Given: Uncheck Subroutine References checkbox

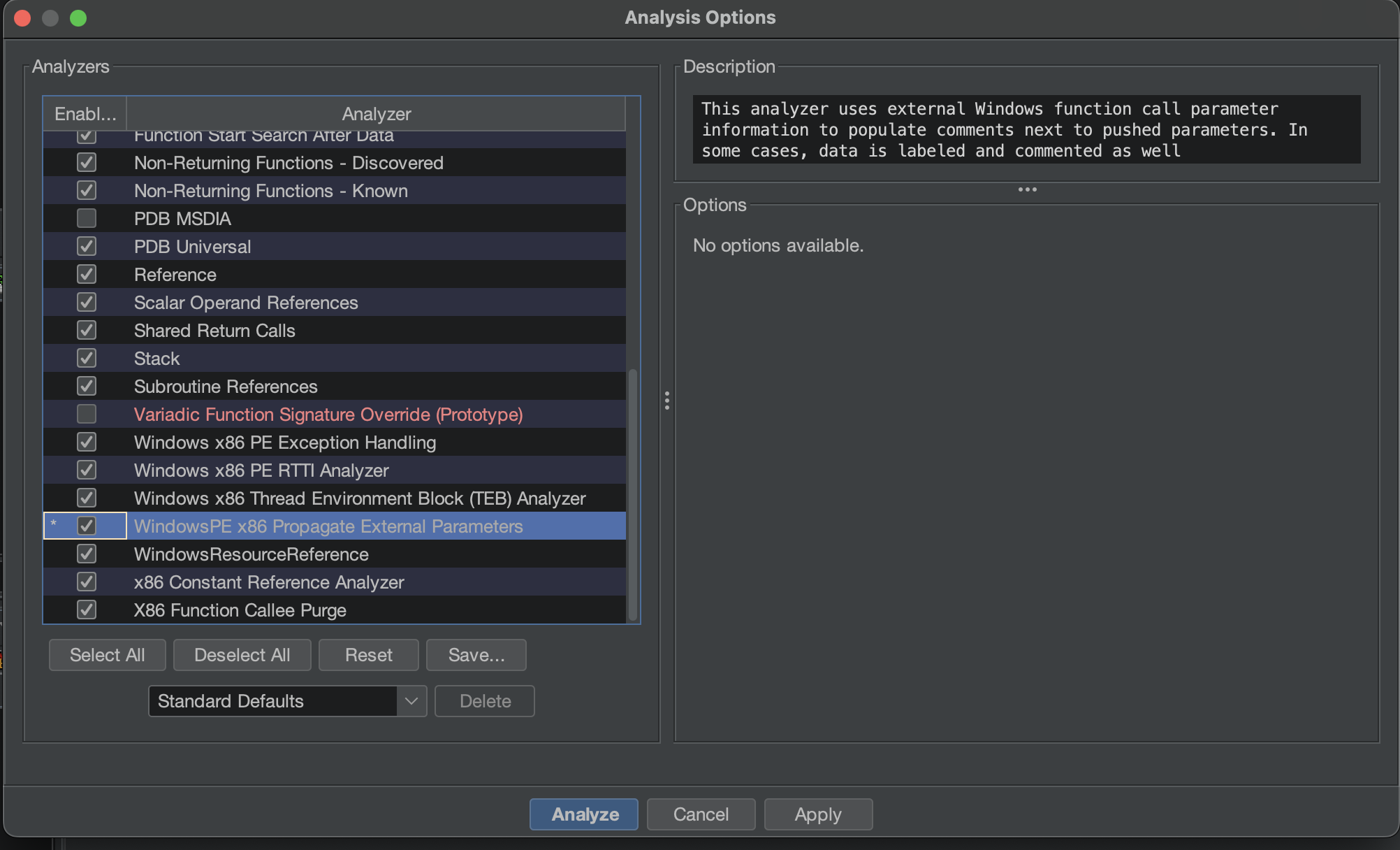Looking at the screenshot, I should (x=87, y=387).
